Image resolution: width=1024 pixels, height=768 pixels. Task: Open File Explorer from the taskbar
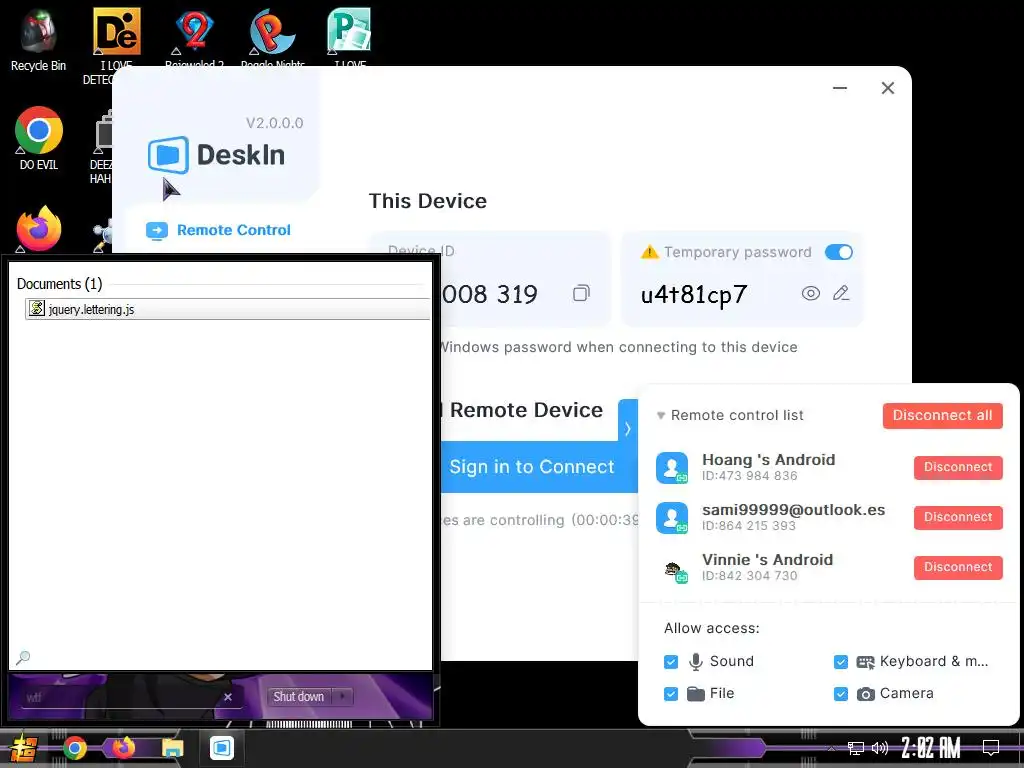[172, 748]
